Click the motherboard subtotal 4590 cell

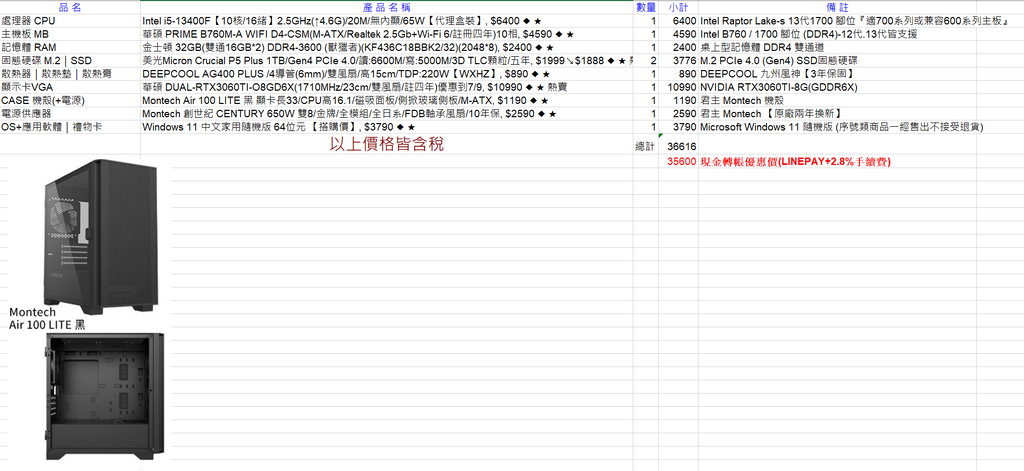678,35
